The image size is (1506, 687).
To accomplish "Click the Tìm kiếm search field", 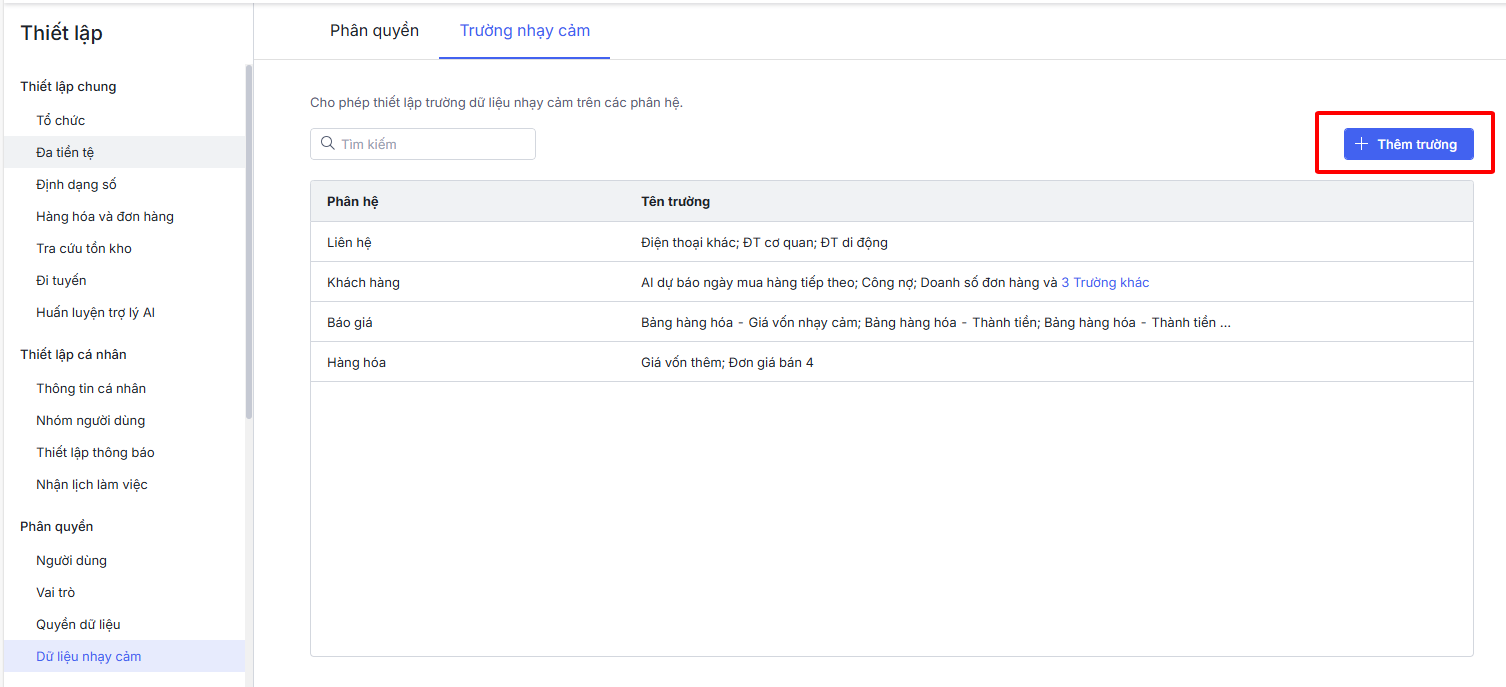I will click(432, 144).
